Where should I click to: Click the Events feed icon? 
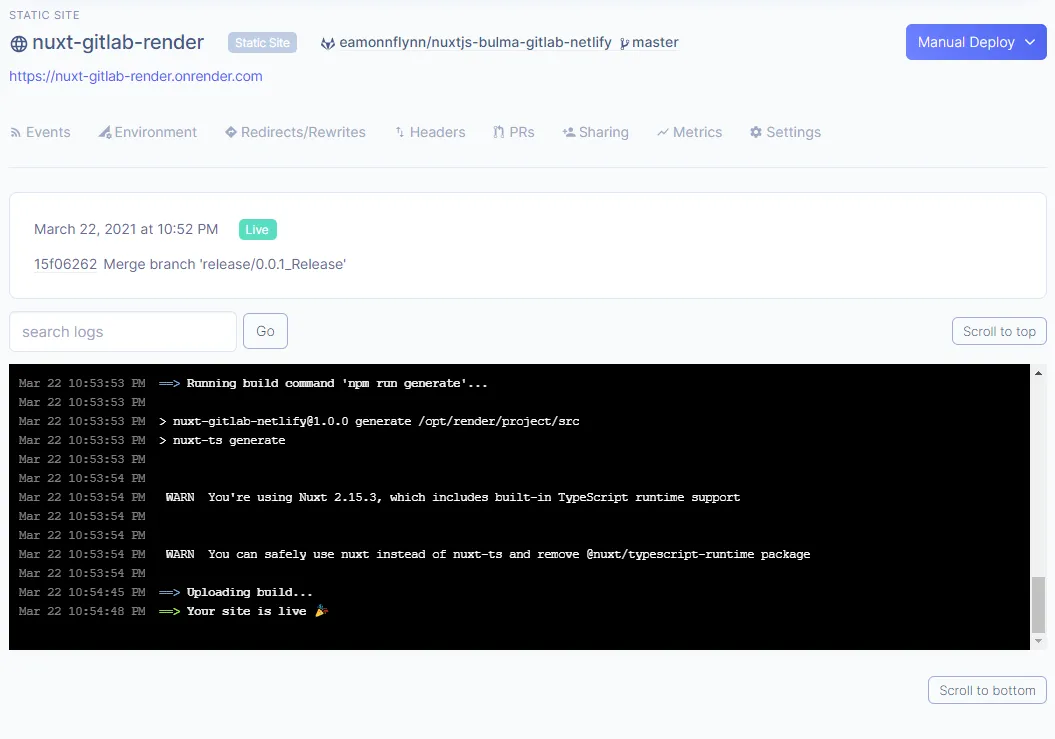click(x=15, y=133)
